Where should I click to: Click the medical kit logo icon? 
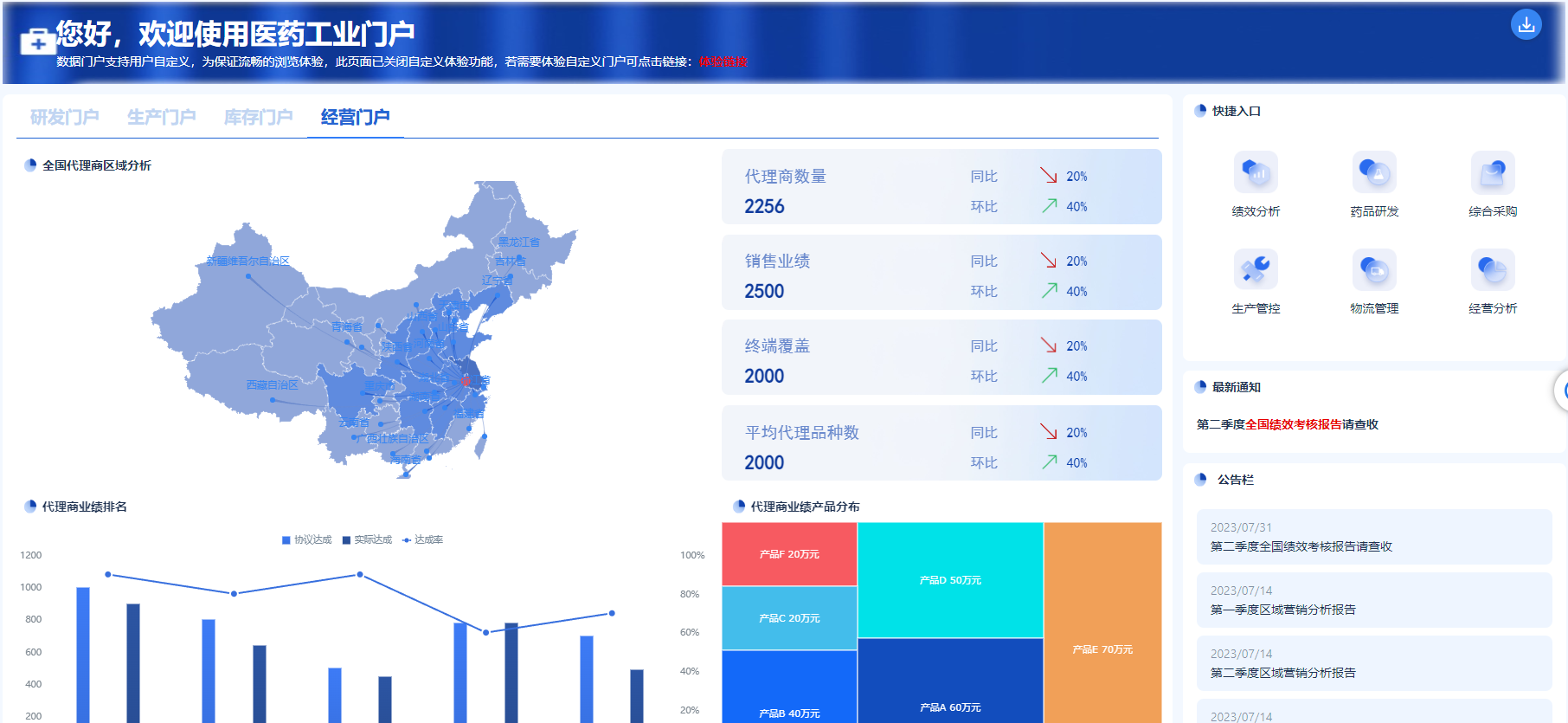click(37, 41)
